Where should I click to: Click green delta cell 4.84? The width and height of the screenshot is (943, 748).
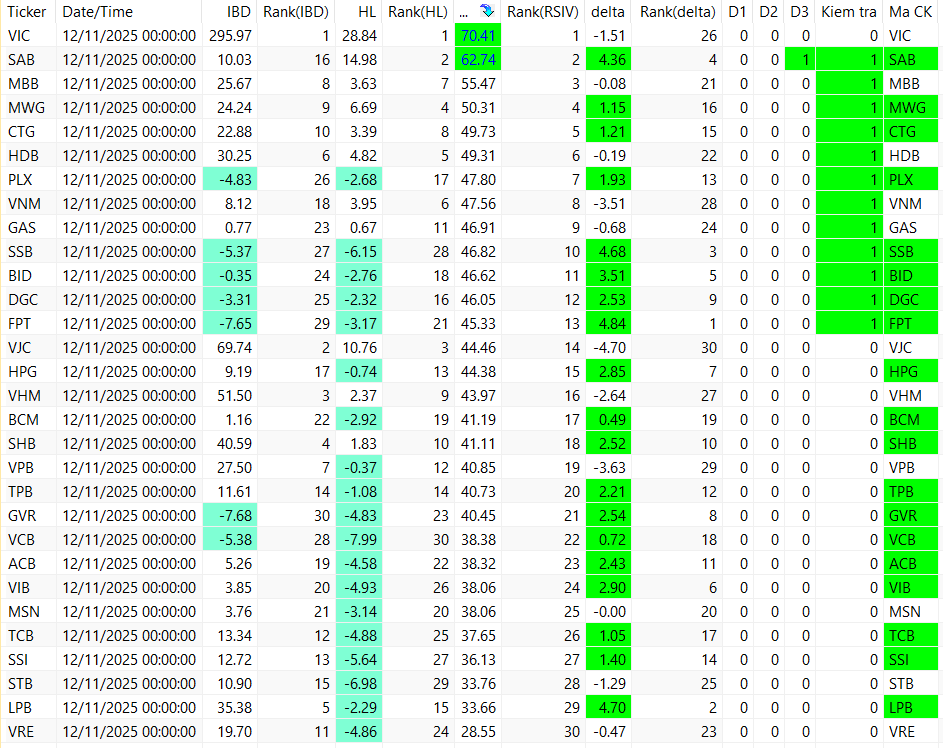609,323
